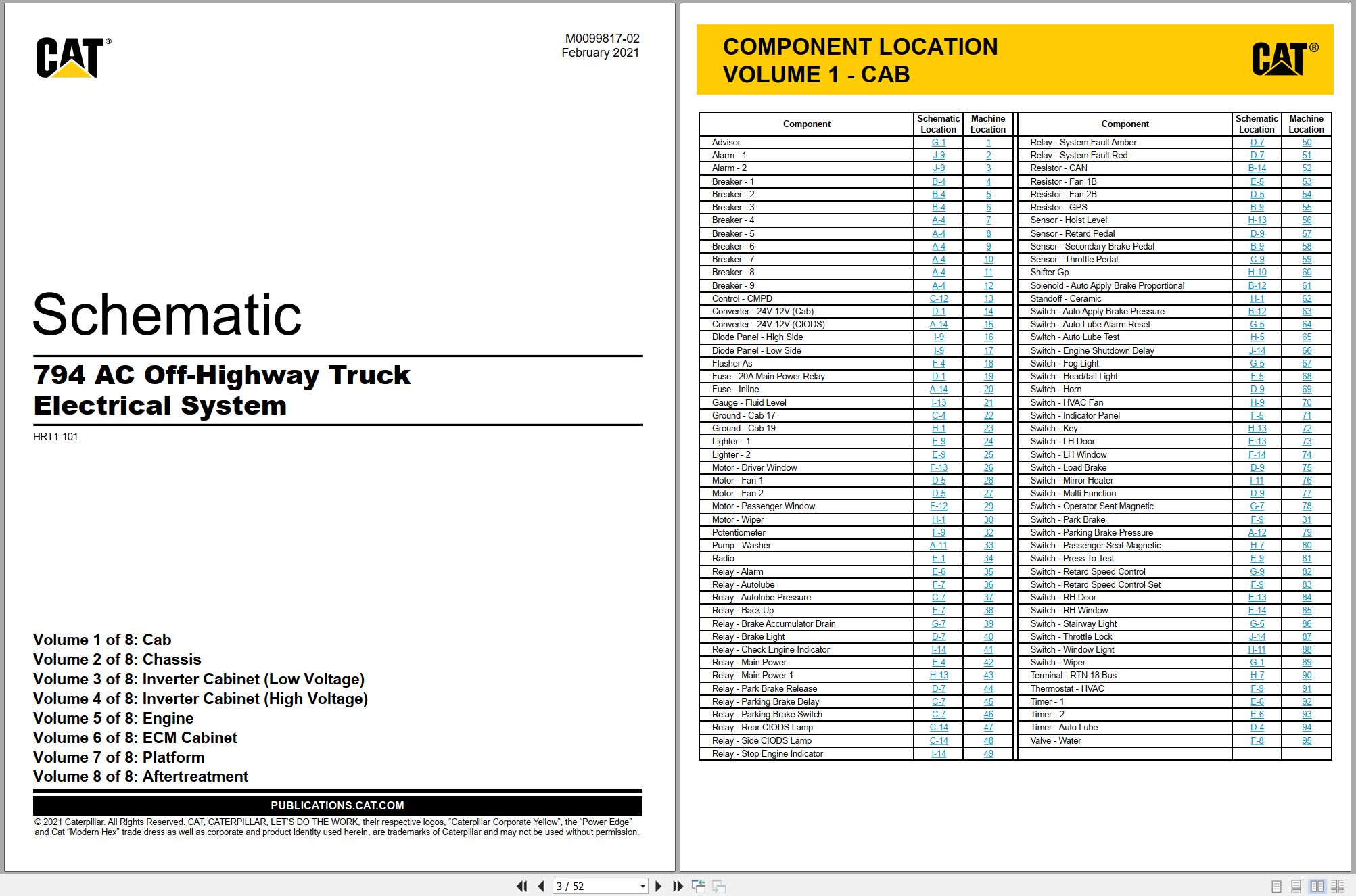
Task: Open schematic link F-4 for Flasher As
Action: pyautogui.click(x=938, y=363)
